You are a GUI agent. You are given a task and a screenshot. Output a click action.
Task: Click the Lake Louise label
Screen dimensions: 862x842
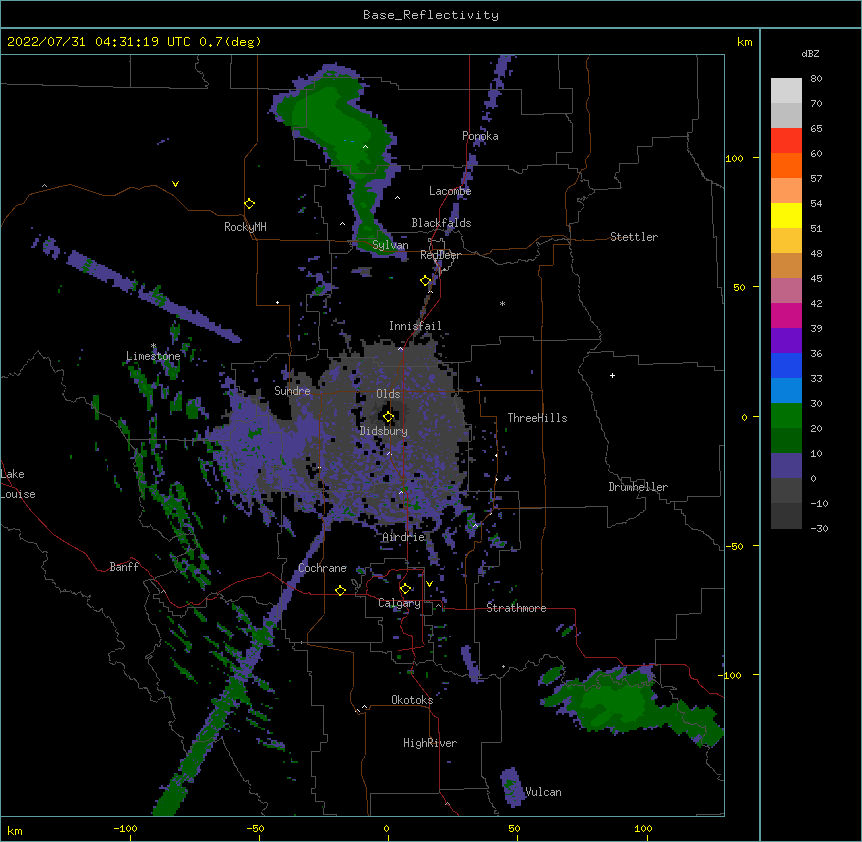pos(18,484)
